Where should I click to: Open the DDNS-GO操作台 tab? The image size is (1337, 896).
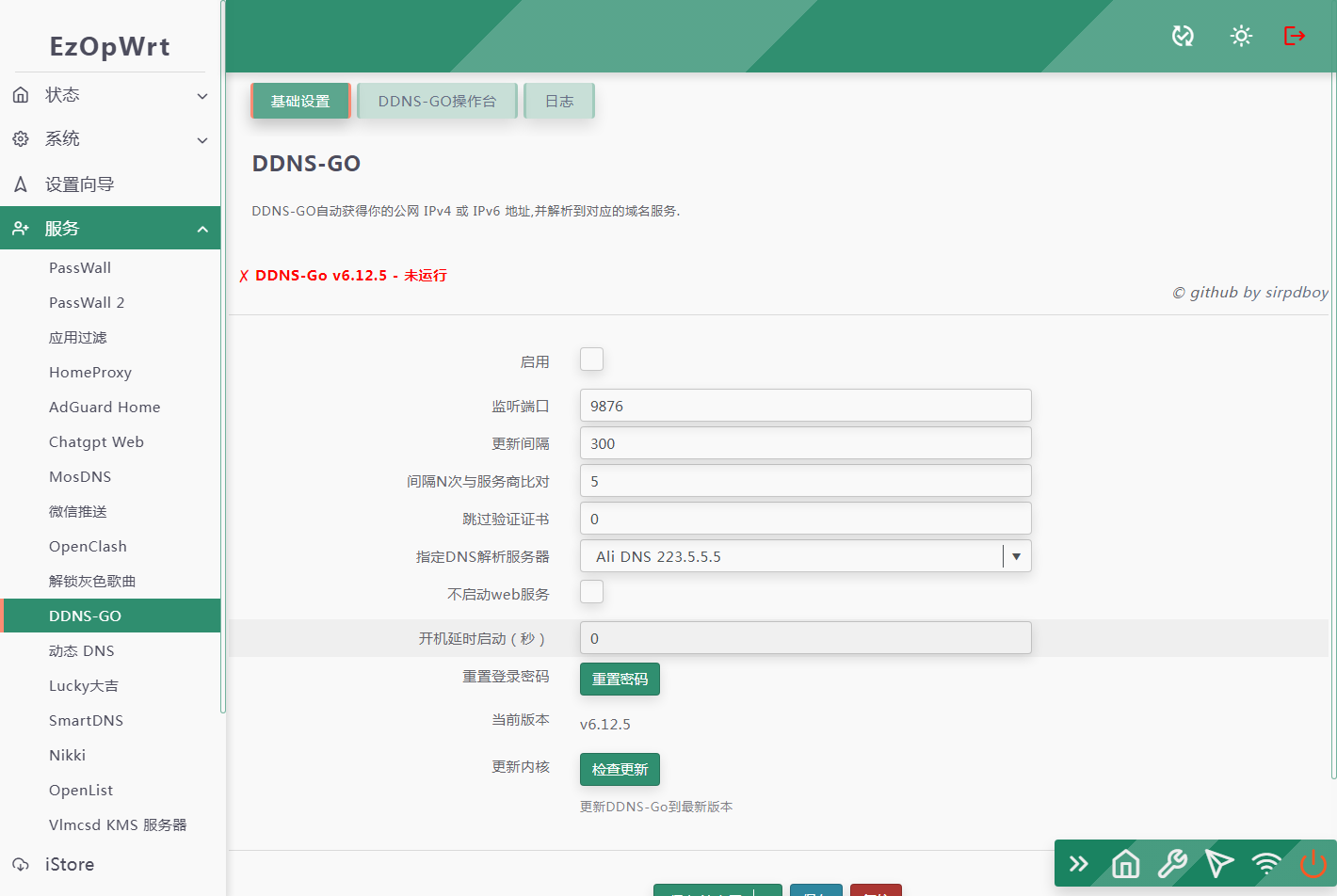coord(437,101)
